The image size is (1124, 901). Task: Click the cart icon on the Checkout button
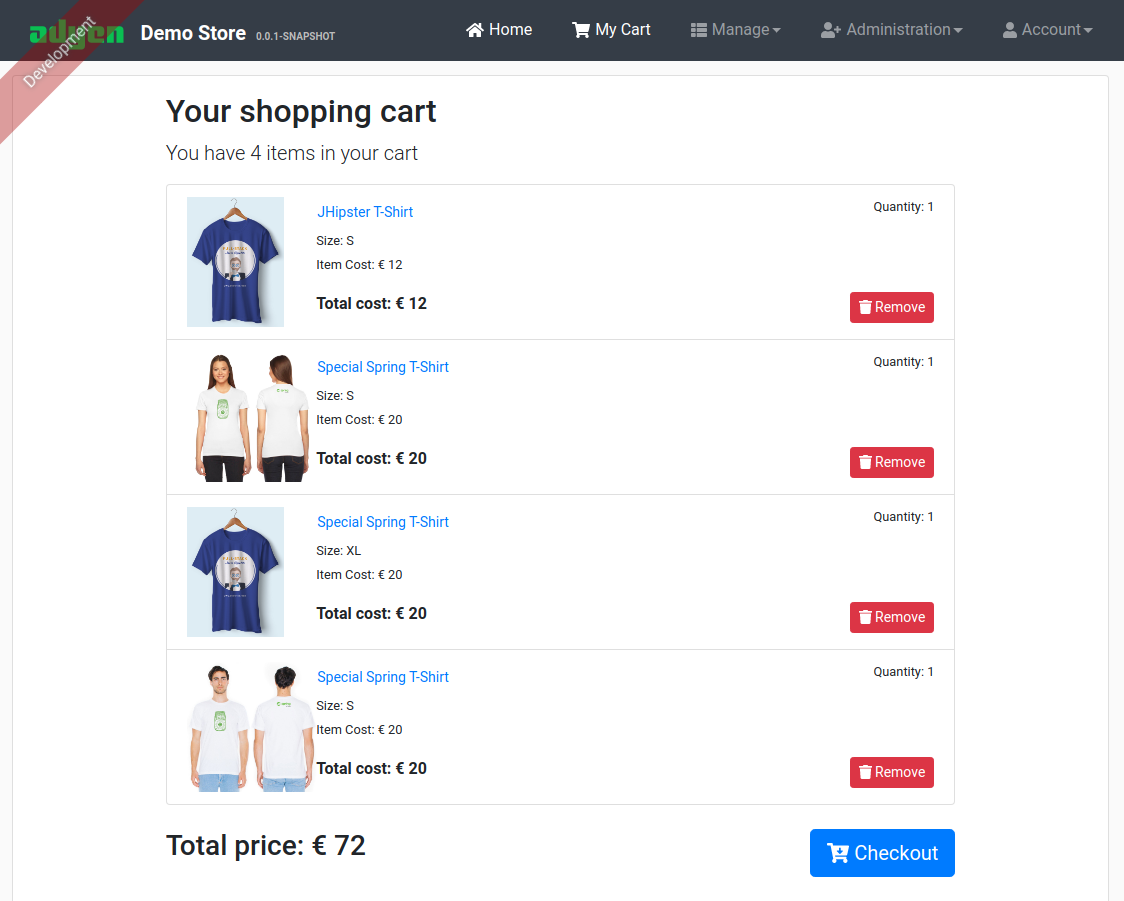(838, 853)
